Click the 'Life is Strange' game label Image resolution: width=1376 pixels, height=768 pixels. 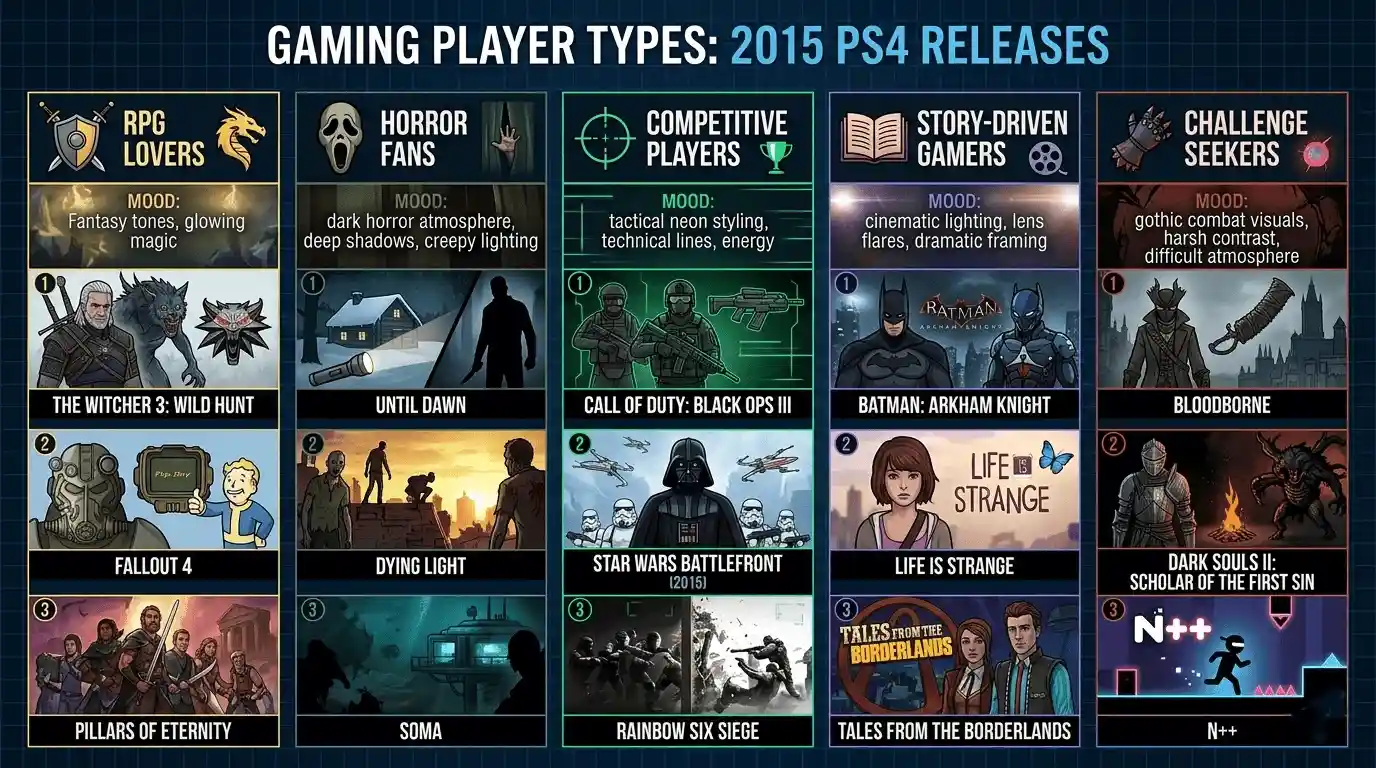click(x=955, y=566)
